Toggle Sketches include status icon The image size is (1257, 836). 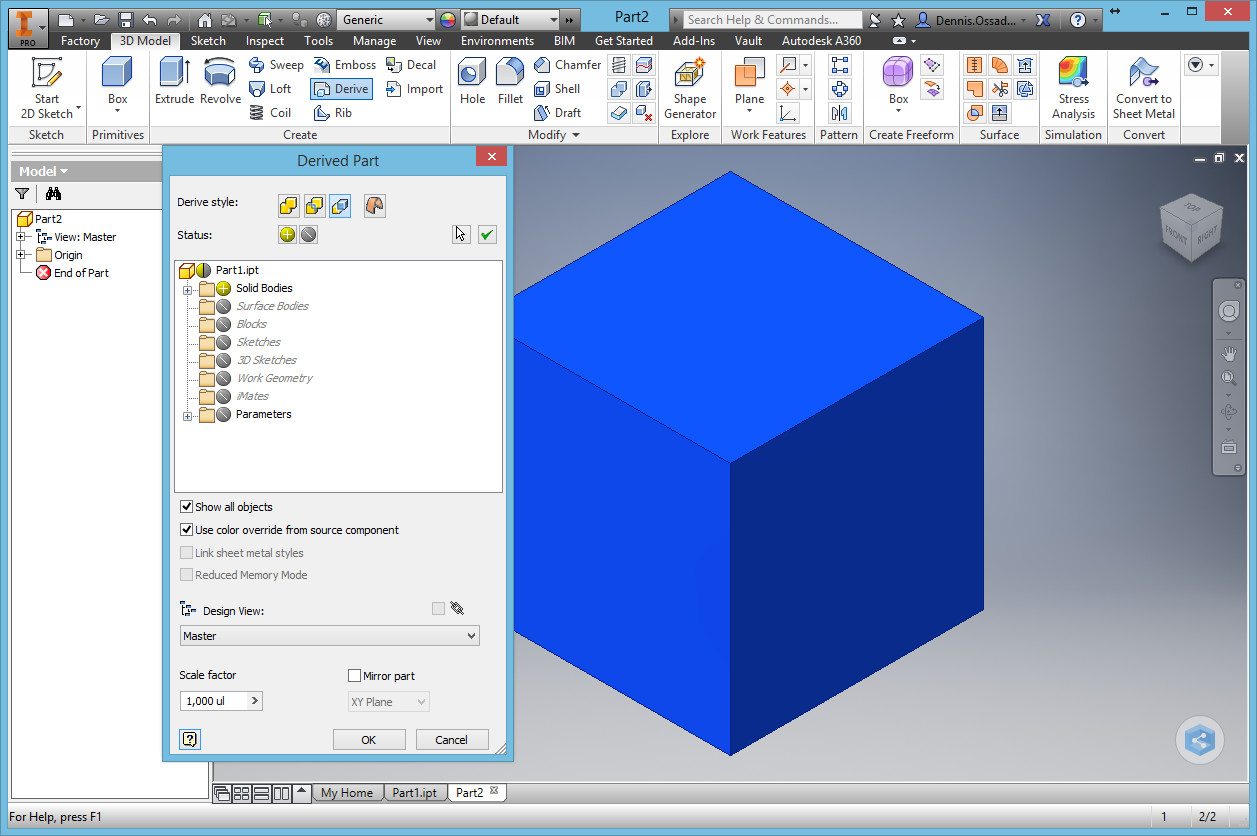click(224, 342)
